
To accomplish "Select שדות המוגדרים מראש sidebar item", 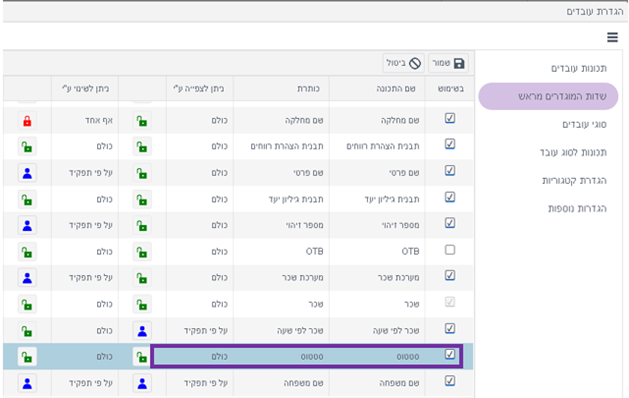I will (x=548, y=96).
